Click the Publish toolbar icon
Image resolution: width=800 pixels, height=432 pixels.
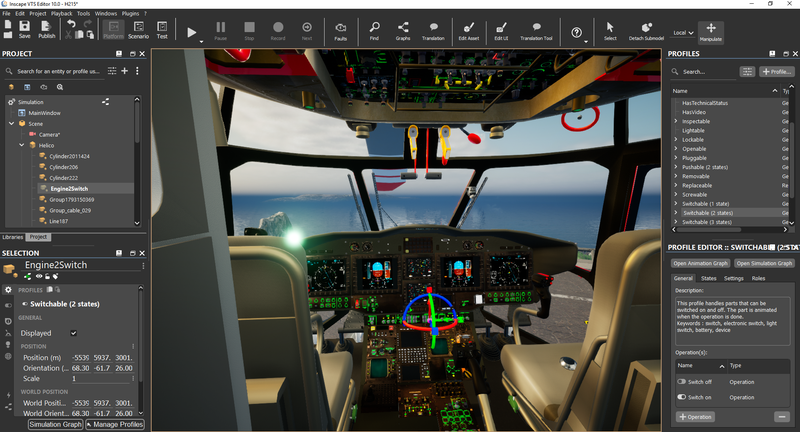point(47,29)
